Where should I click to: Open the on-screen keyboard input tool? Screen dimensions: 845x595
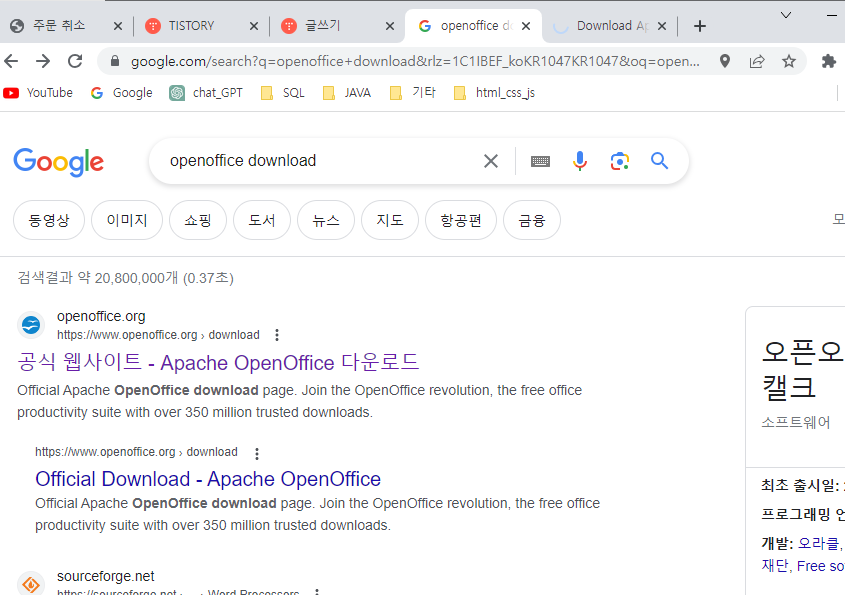540,161
